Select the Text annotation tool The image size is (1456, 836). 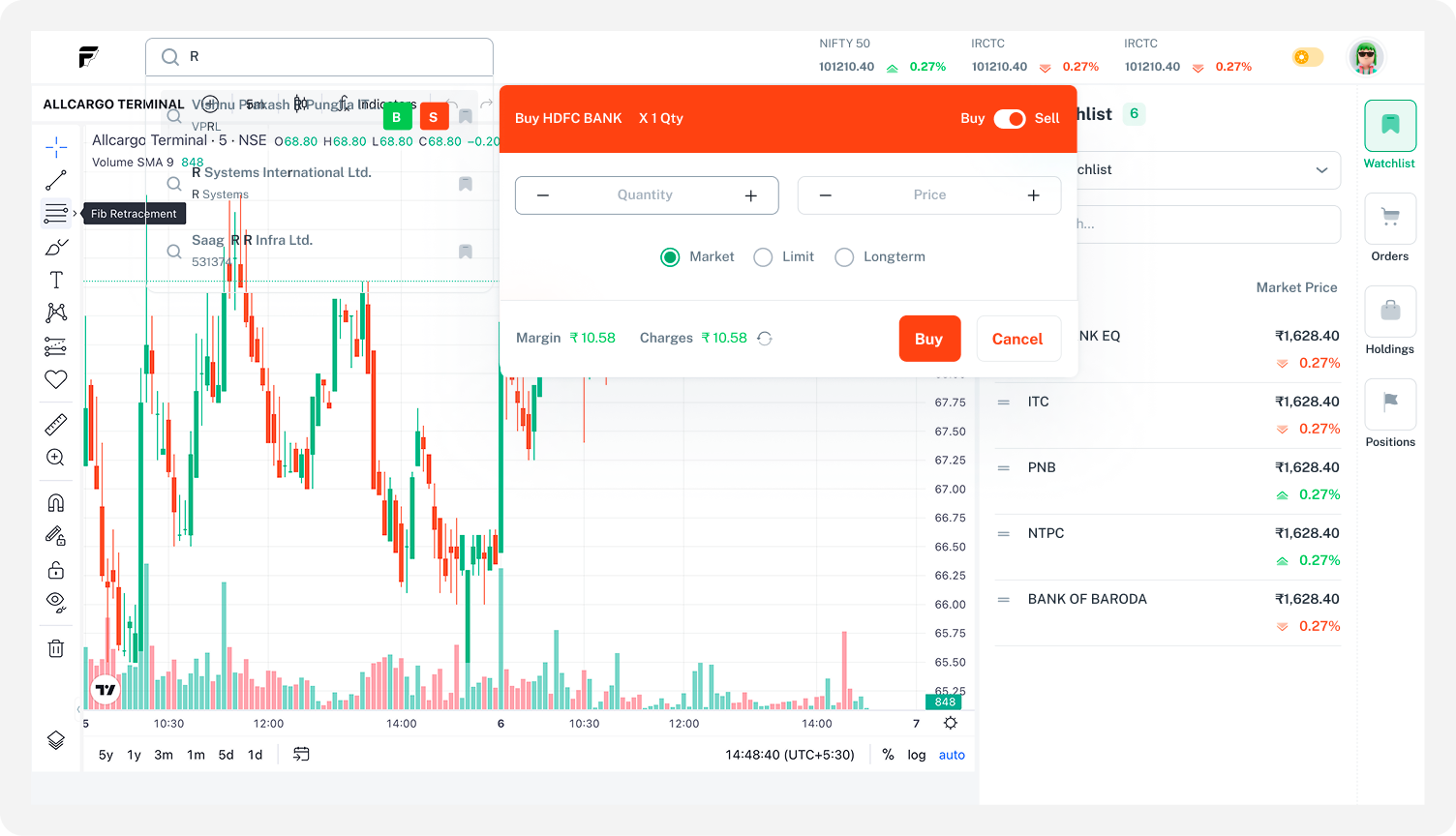(x=56, y=280)
